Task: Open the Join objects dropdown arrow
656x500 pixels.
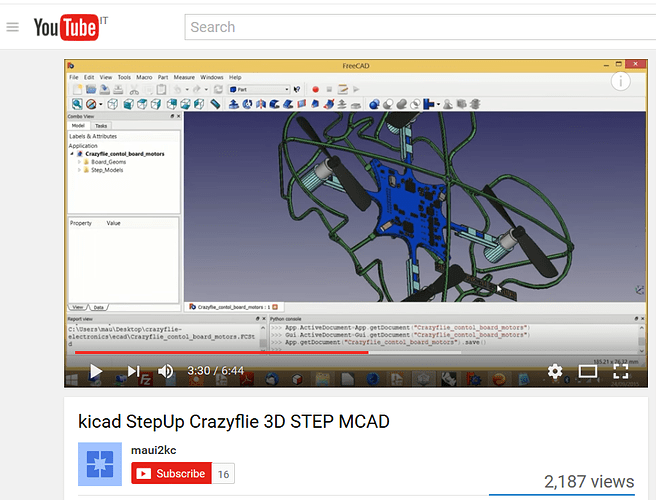Action: (438, 105)
